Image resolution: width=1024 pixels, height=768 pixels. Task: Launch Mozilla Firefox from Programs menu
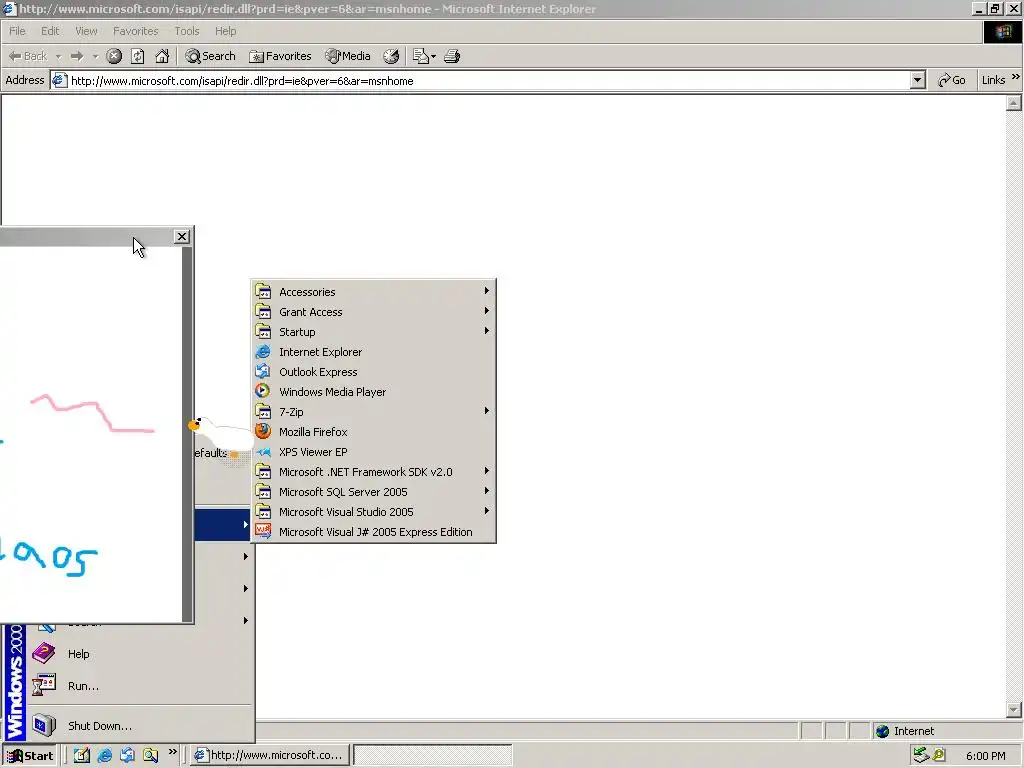pyautogui.click(x=374, y=432)
